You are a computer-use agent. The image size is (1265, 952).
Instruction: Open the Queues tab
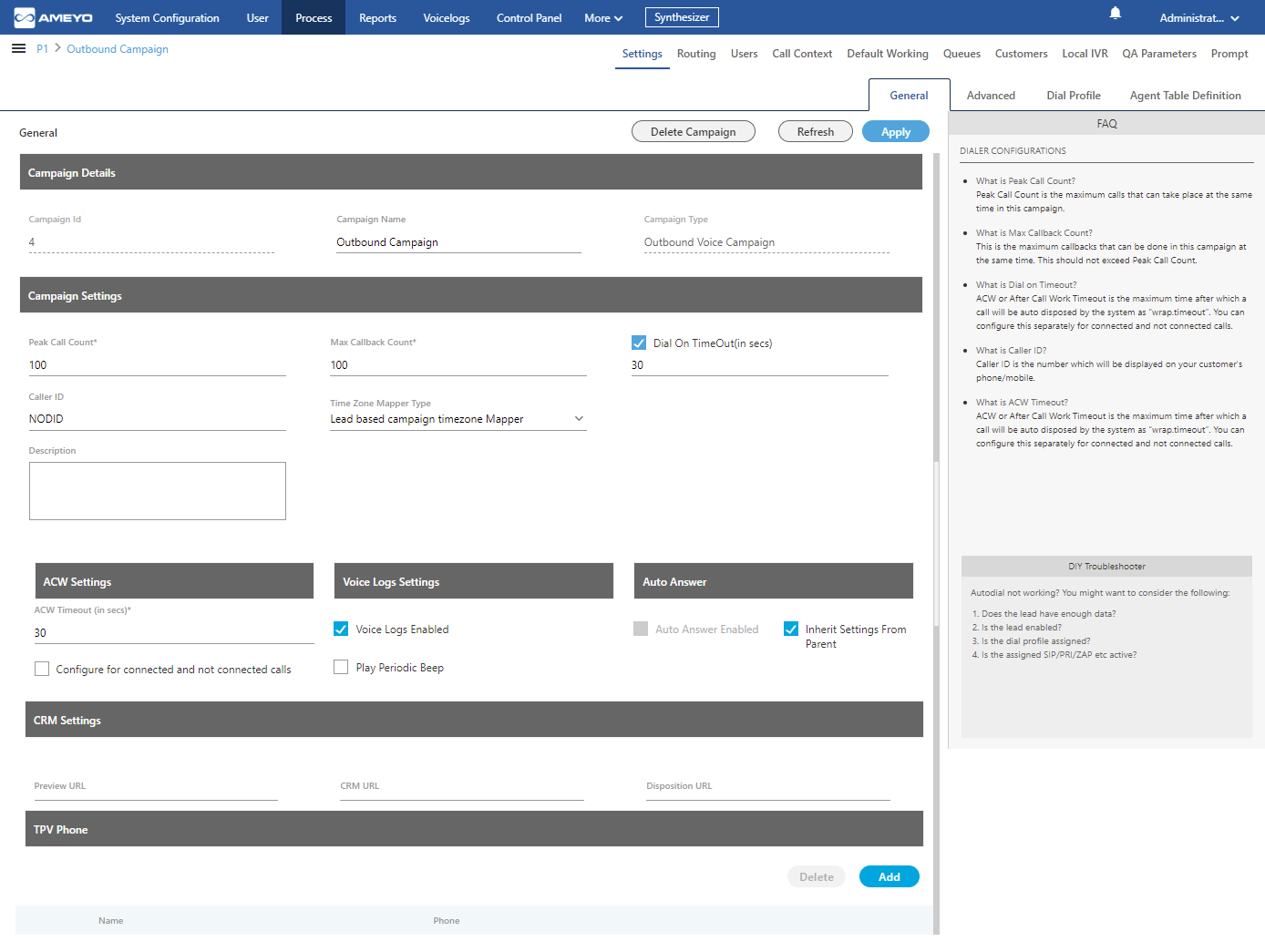click(x=962, y=54)
